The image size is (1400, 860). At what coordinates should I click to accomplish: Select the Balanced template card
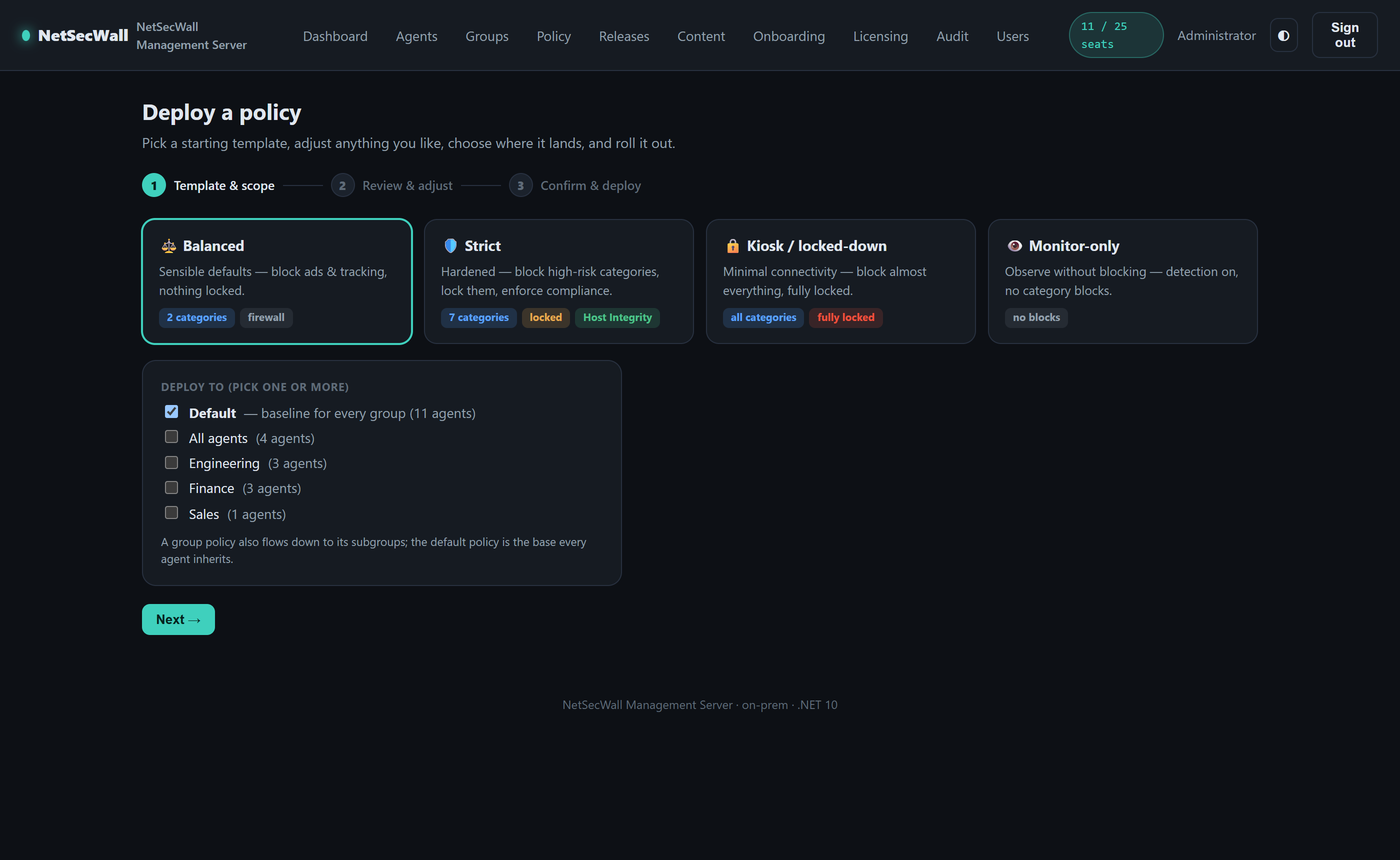click(x=276, y=281)
